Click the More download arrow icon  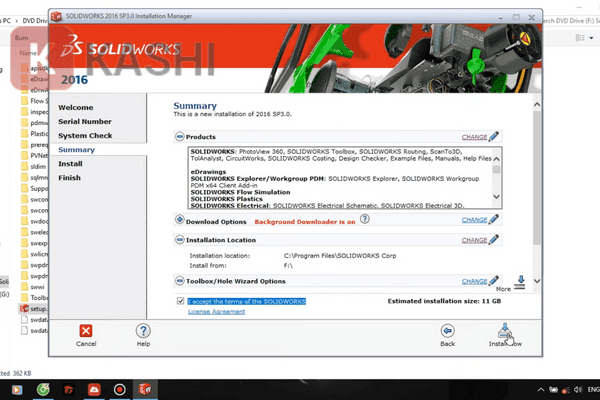[x=520, y=282]
